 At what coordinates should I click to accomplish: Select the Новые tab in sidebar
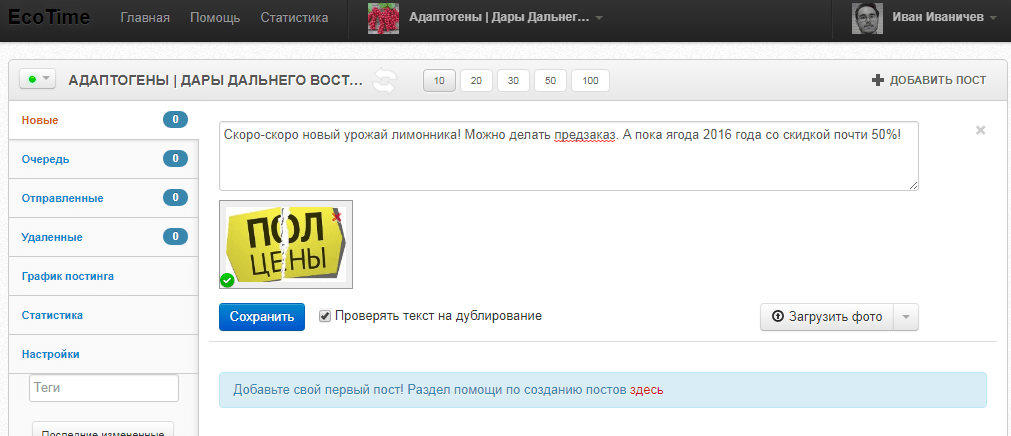coord(103,120)
